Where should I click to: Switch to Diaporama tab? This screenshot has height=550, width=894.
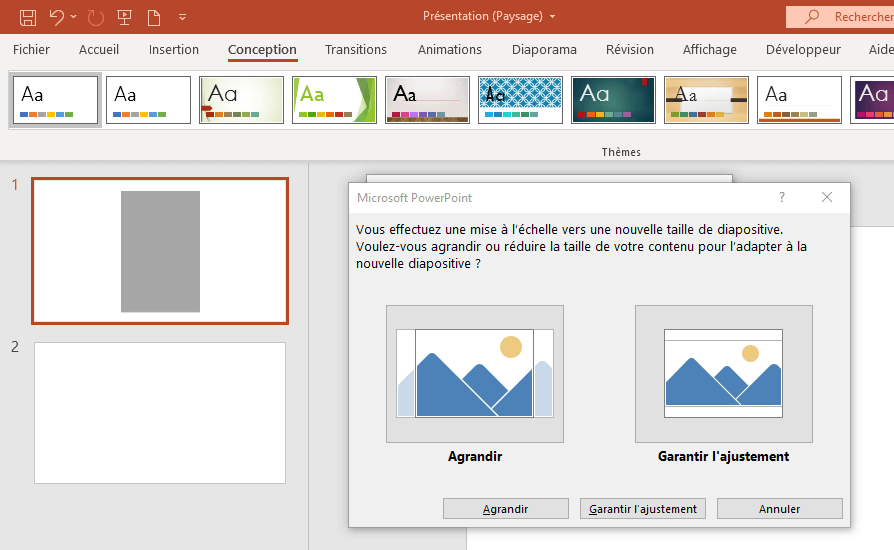(544, 50)
